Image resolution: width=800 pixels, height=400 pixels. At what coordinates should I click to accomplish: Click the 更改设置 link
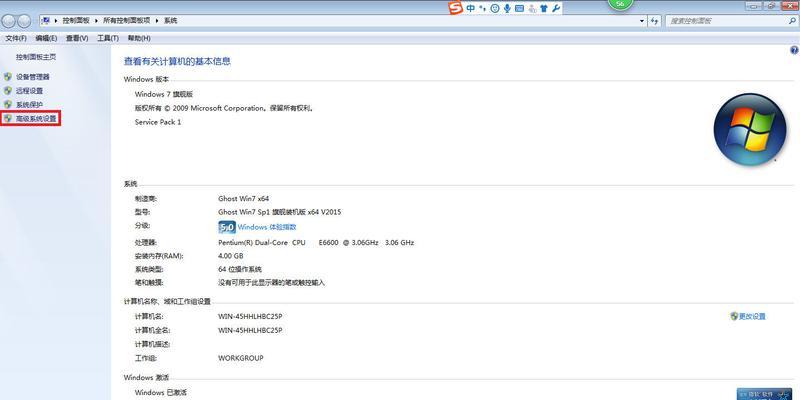752,316
